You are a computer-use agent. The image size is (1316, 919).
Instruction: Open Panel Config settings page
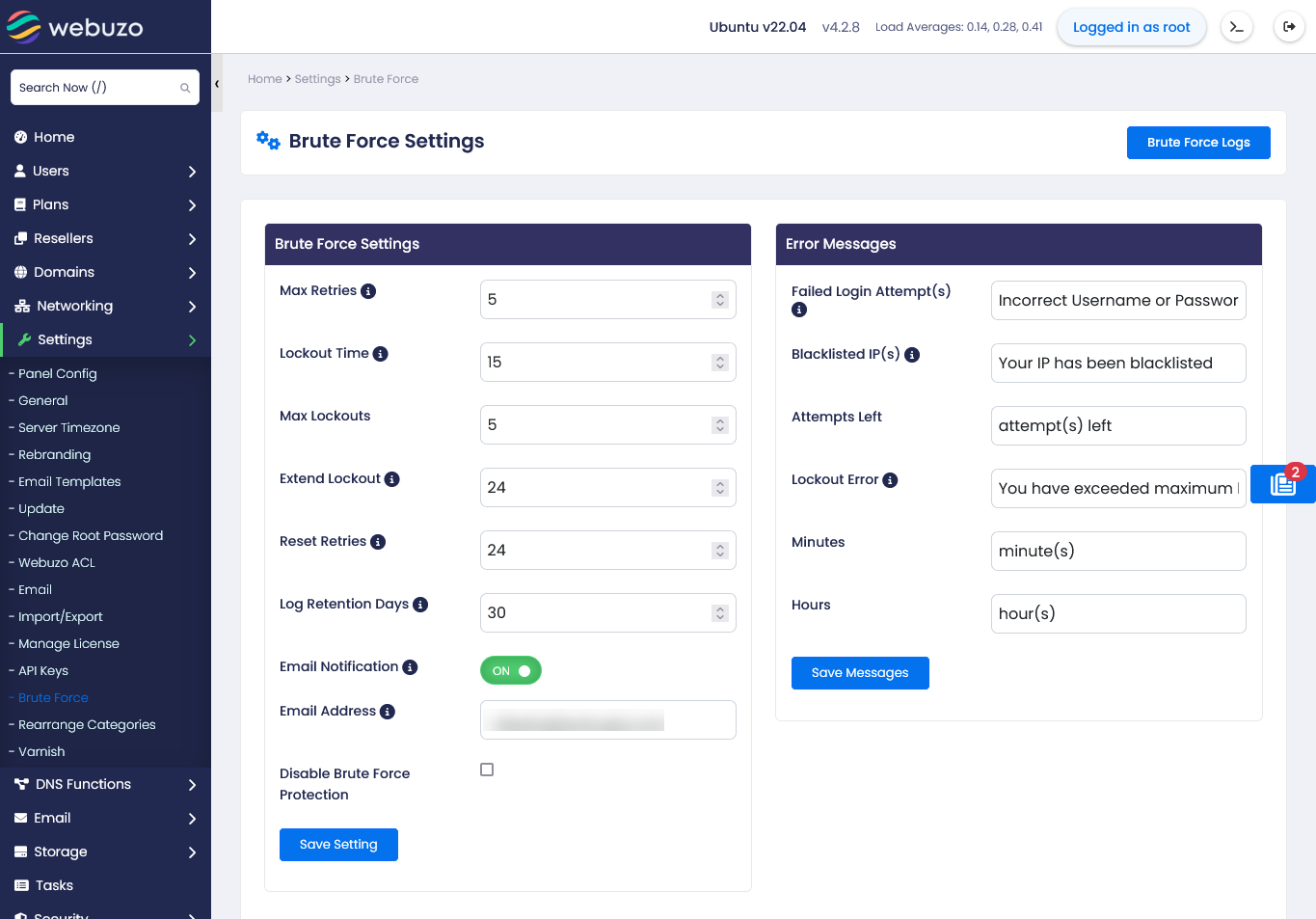(57, 373)
